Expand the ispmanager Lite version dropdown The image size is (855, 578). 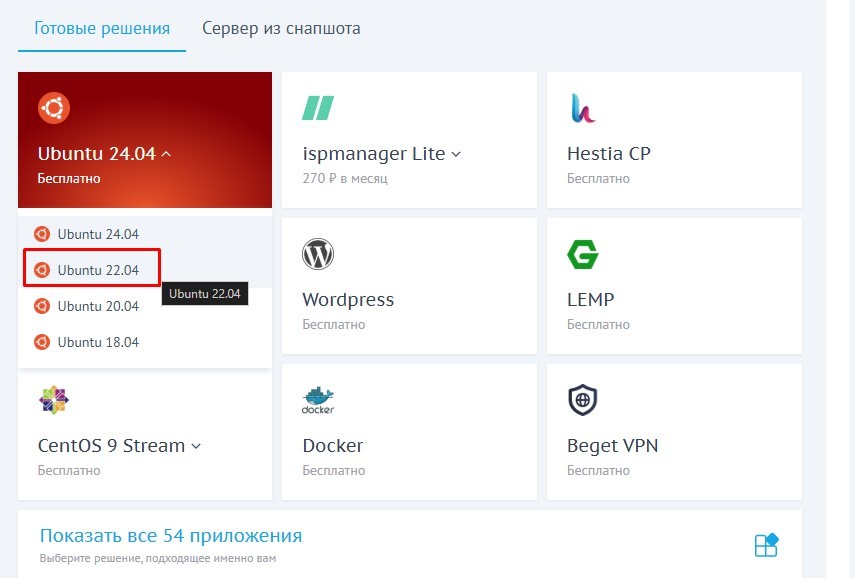click(456, 154)
